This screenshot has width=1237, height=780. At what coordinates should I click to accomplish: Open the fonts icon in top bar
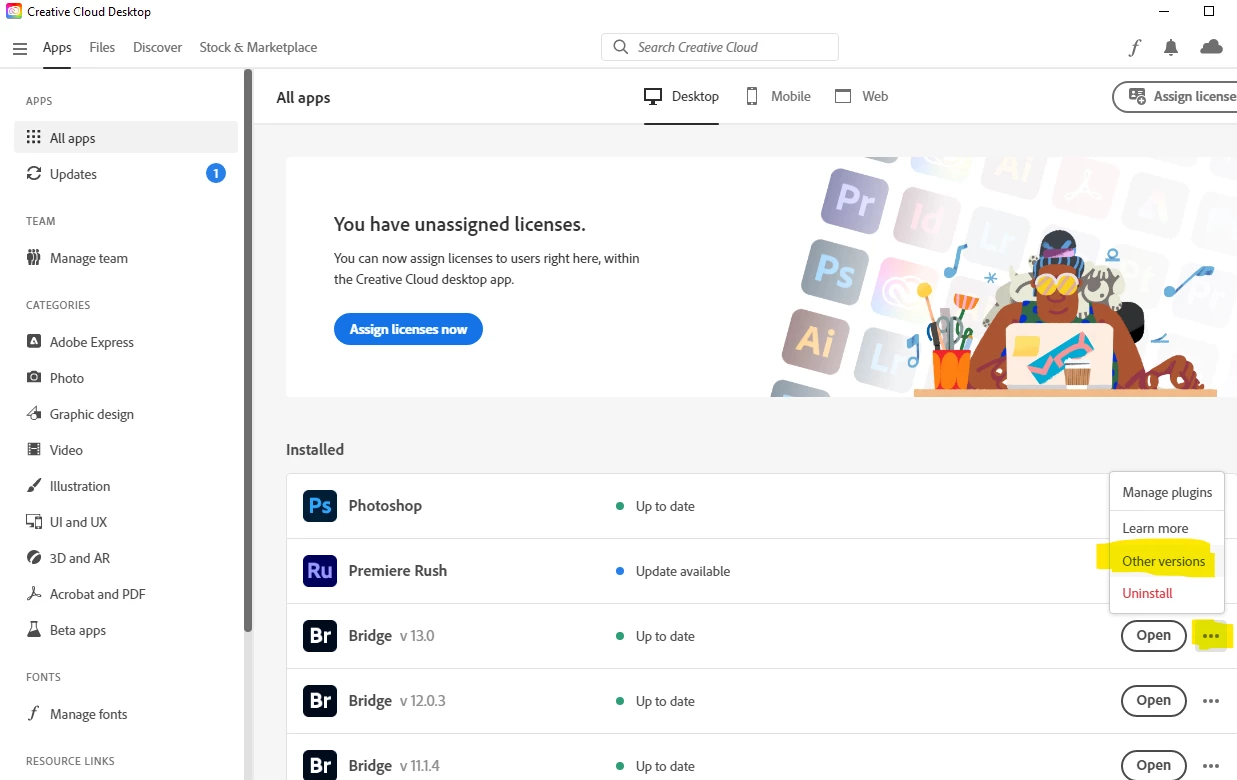point(1135,47)
